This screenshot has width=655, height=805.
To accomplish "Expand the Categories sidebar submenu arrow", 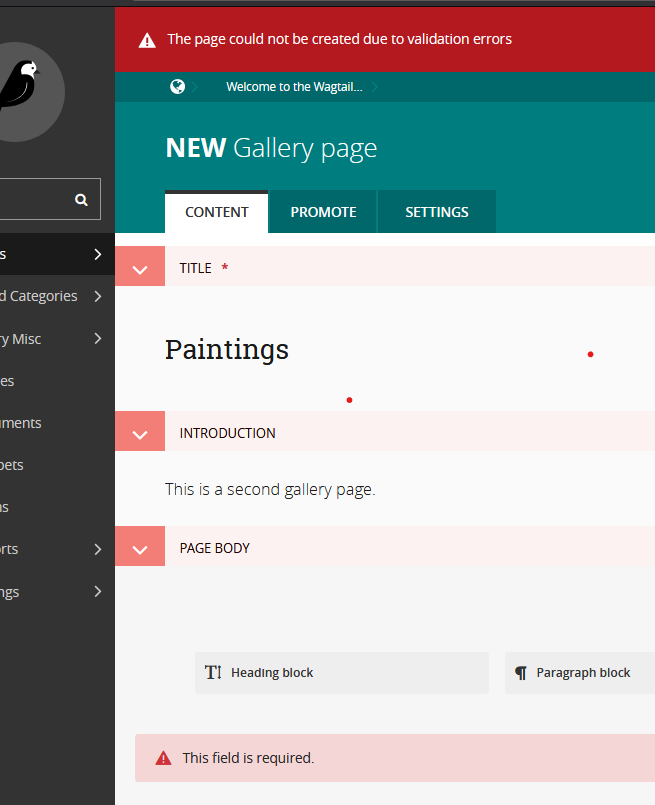I will click(98, 296).
